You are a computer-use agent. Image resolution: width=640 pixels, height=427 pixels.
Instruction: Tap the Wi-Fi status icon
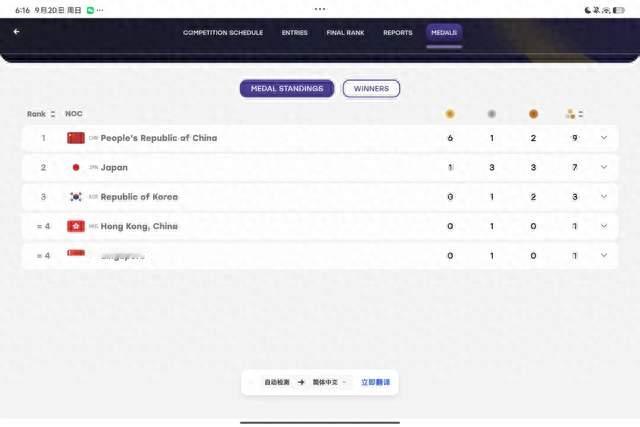click(606, 10)
